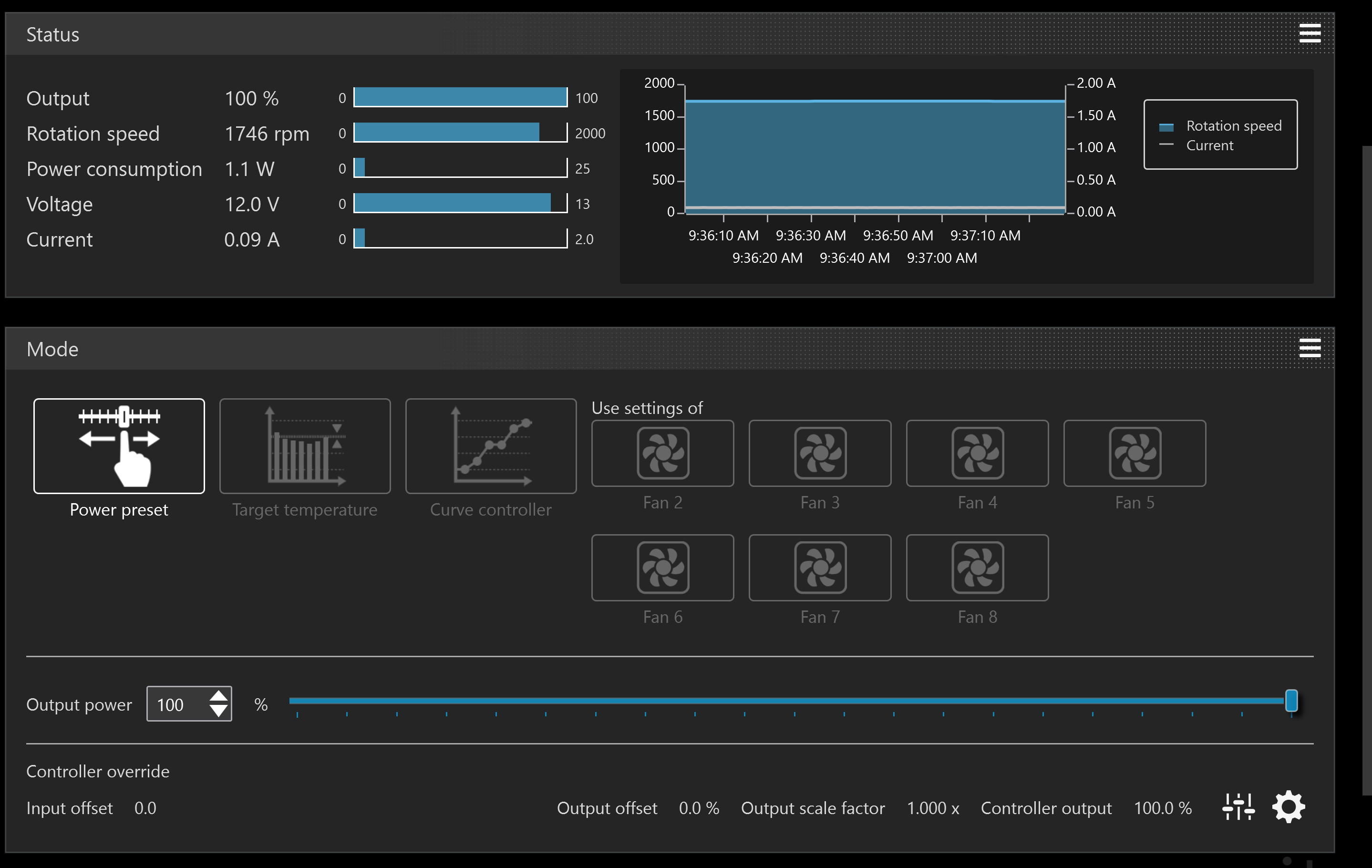Viewport: 1372px width, 868px height.
Task: Increase output power with up arrow
Action: (x=218, y=696)
